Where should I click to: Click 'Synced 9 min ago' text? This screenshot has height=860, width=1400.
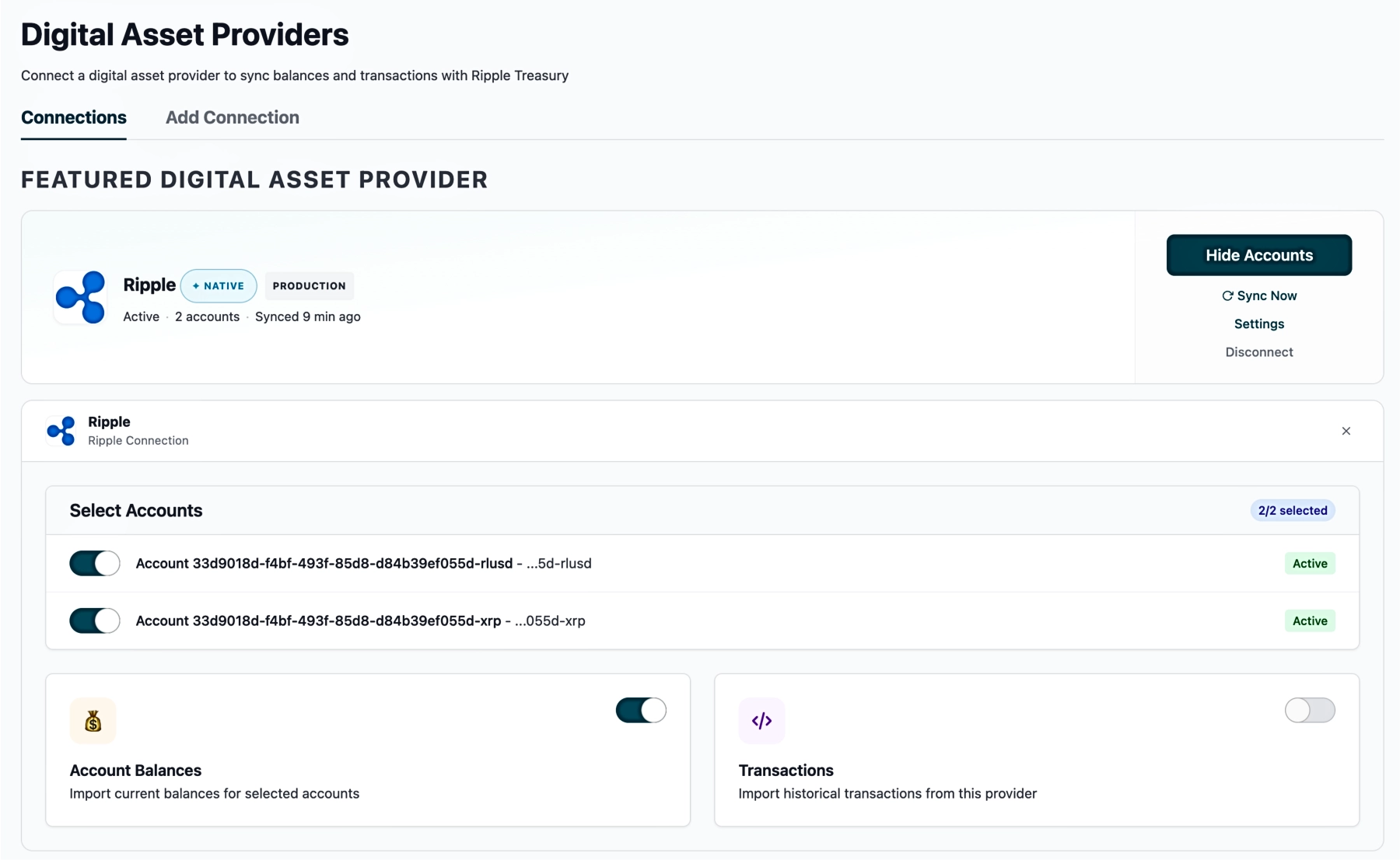click(x=308, y=316)
